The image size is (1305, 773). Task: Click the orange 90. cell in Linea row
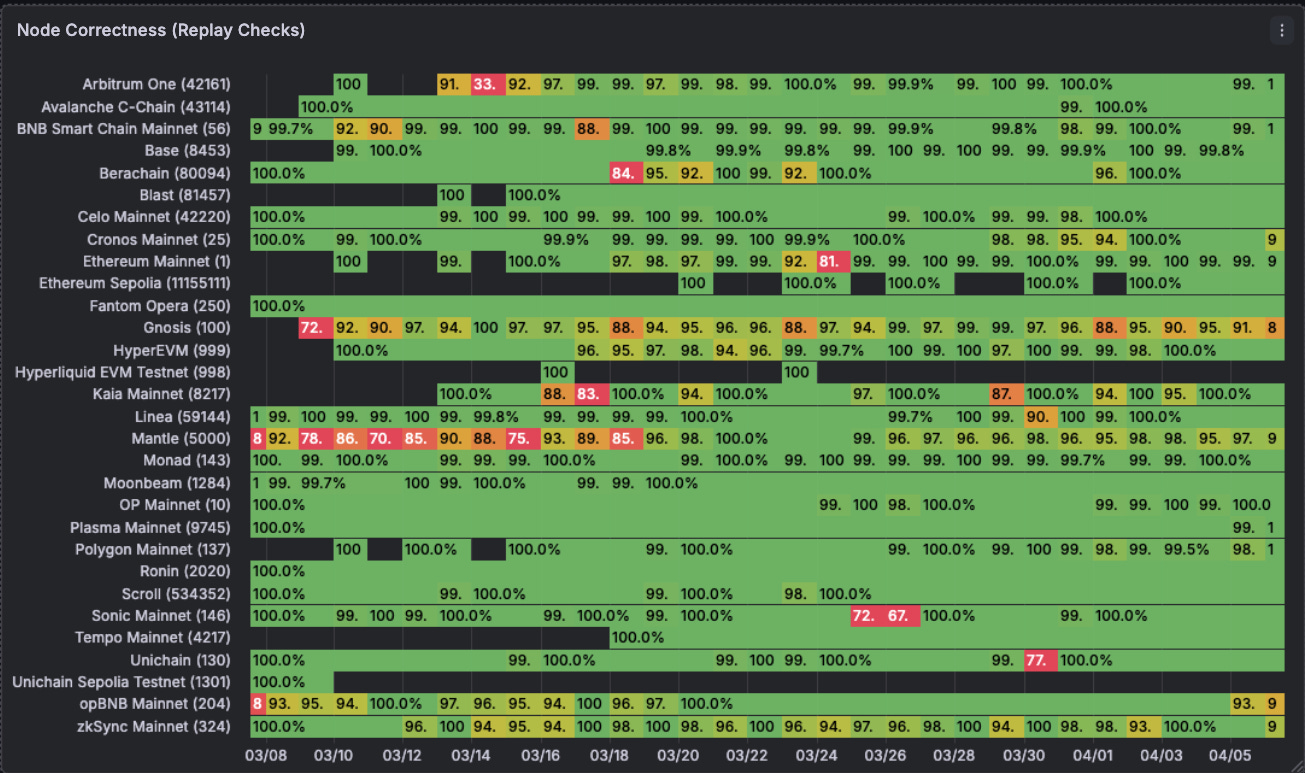1041,416
